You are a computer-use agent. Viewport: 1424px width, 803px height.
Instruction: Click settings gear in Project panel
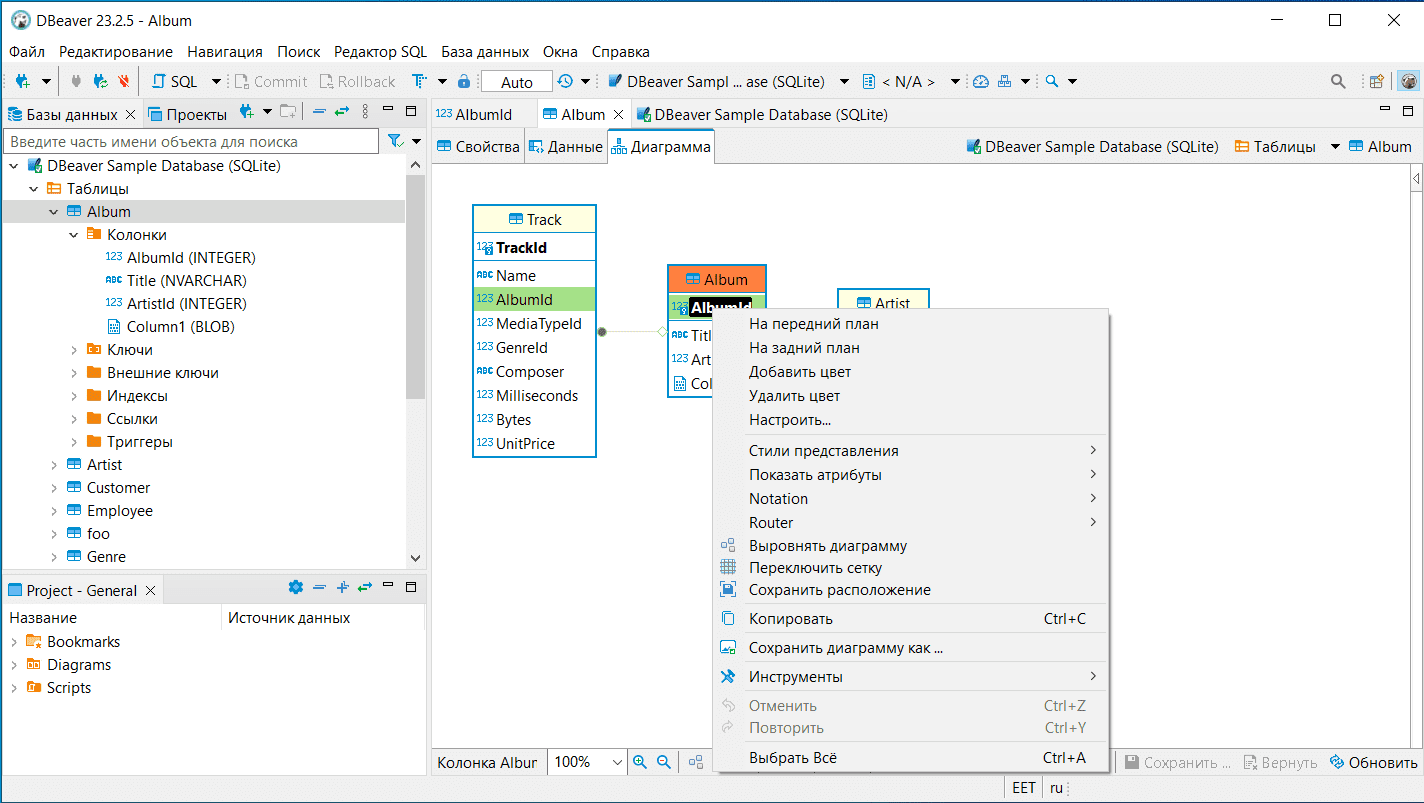(x=295, y=588)
